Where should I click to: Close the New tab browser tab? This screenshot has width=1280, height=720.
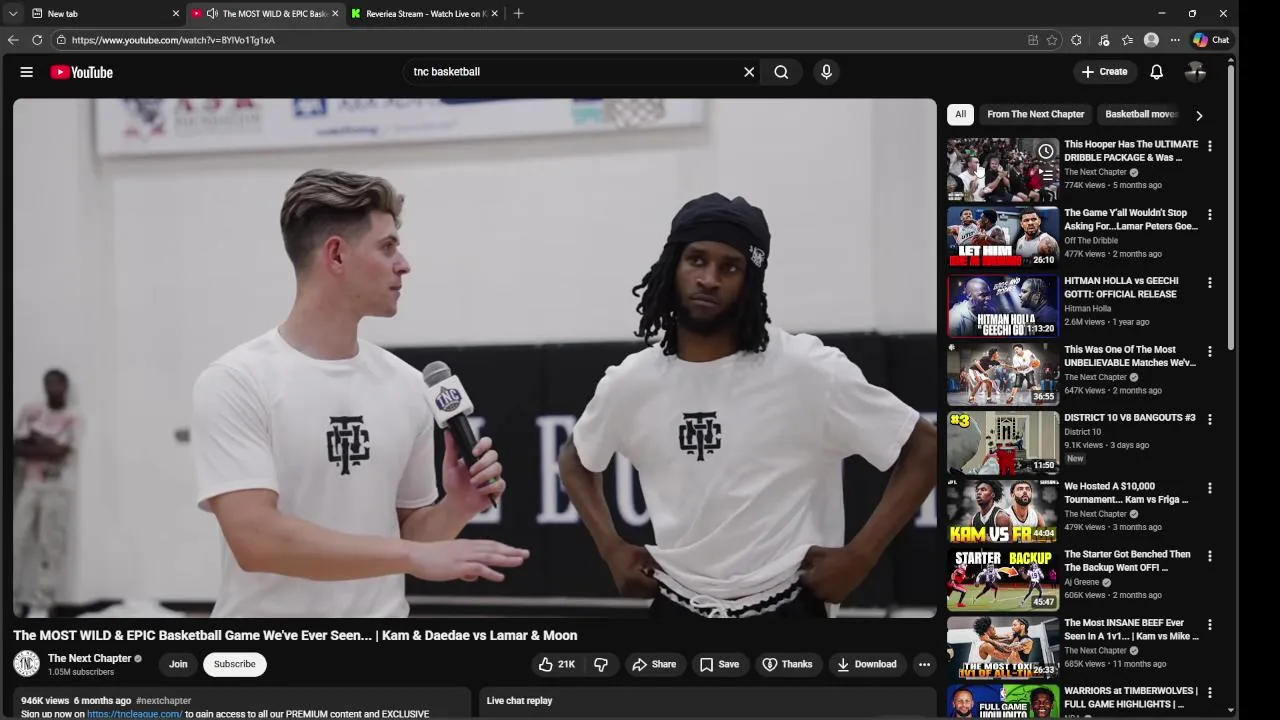pyautogui.click(x=176, y=14)
